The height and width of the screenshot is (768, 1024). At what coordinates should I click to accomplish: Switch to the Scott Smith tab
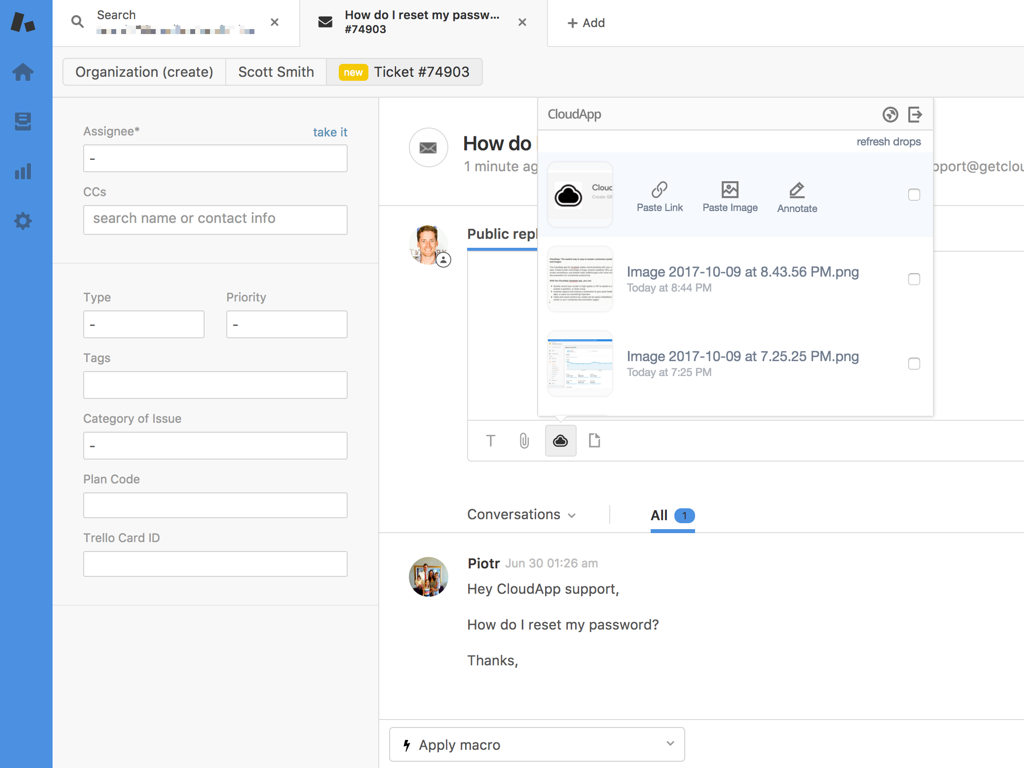[275, 72]
